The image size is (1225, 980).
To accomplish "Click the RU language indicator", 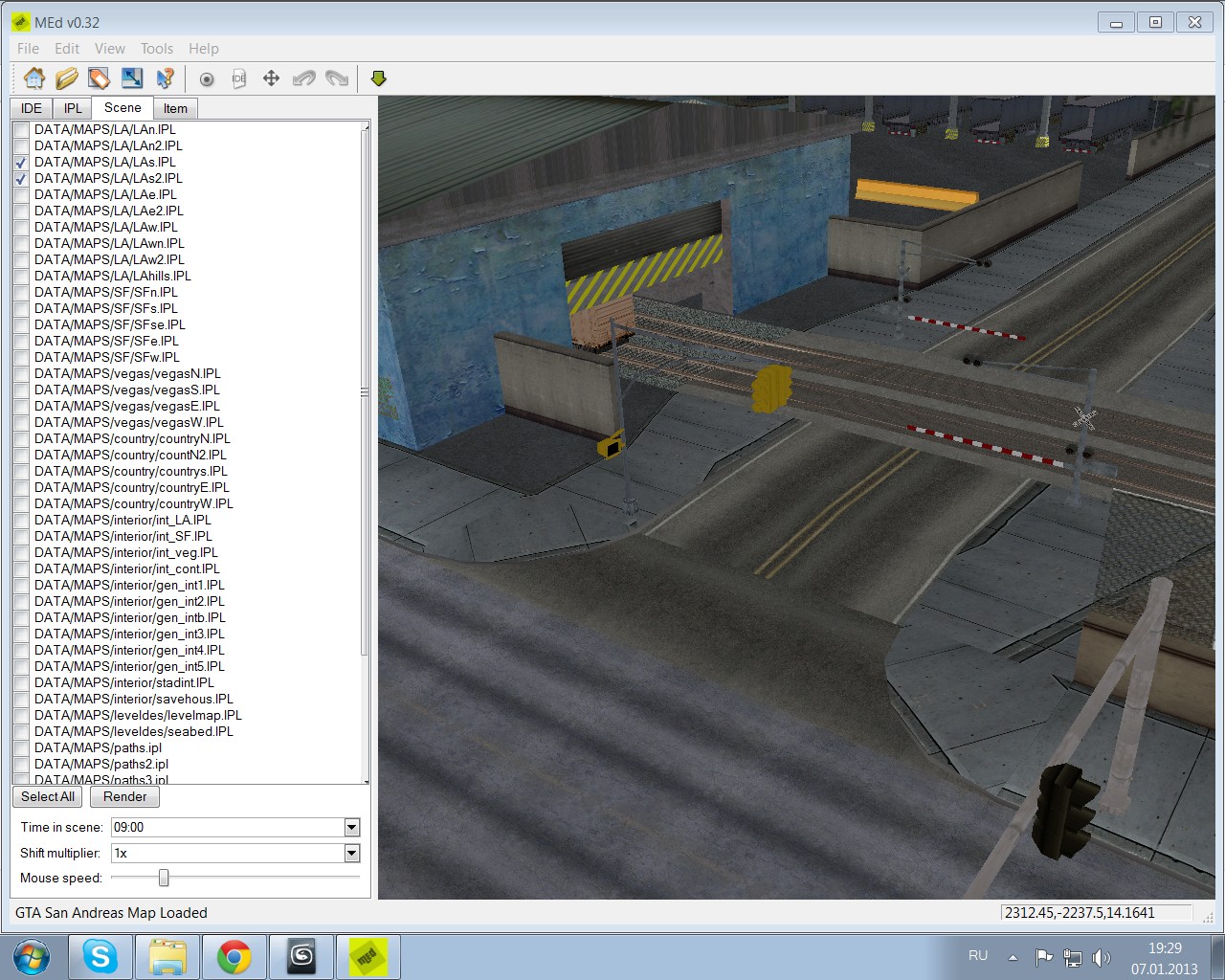I will coord(978,955).
